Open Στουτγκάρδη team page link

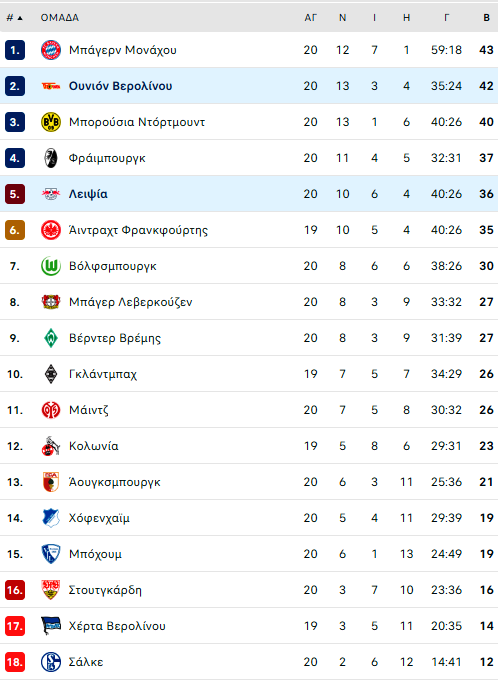(x=105, y=590)
